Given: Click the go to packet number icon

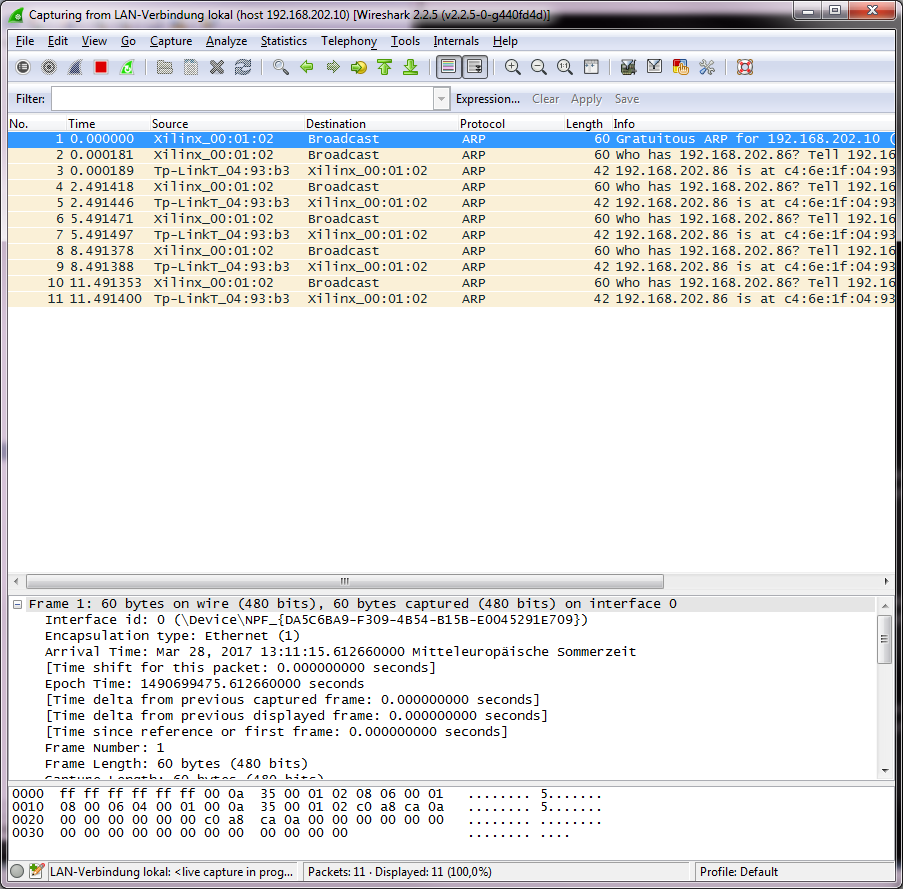Looking at the screenshot, I should click(359, 67).
